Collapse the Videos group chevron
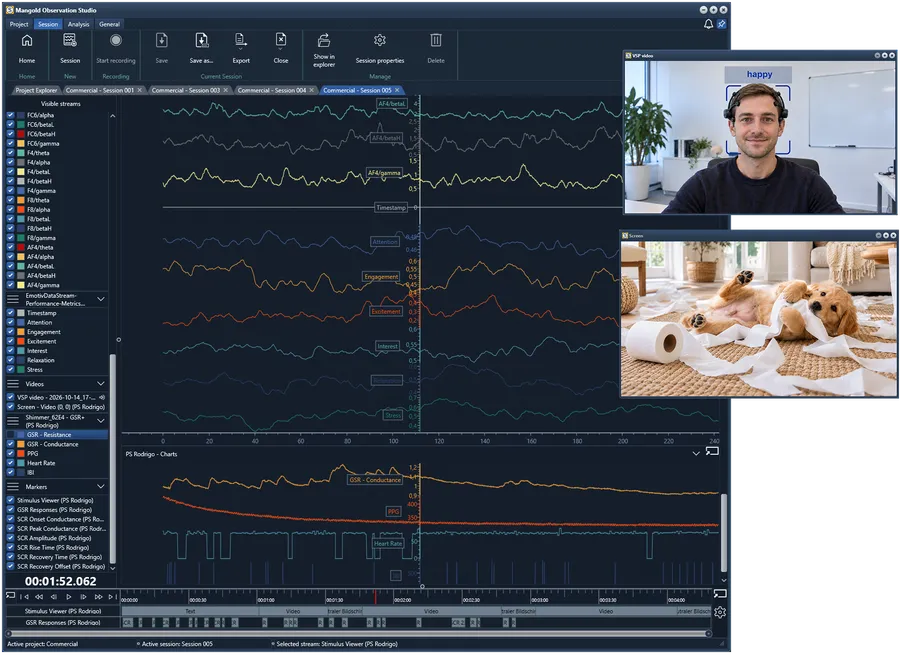The width and height of the screenshot is (900, 658). [101, 384]
